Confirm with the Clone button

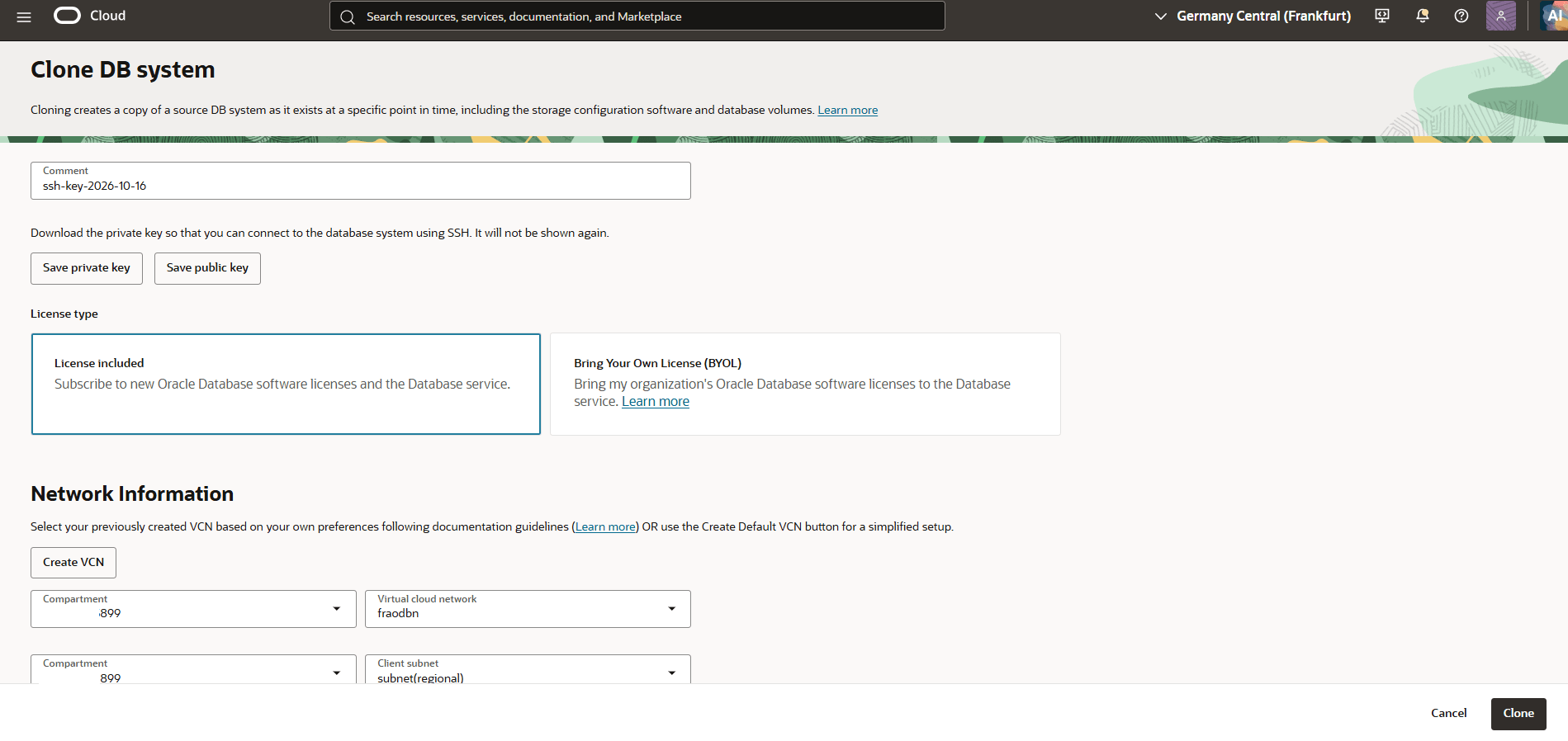coord(1518,714)
